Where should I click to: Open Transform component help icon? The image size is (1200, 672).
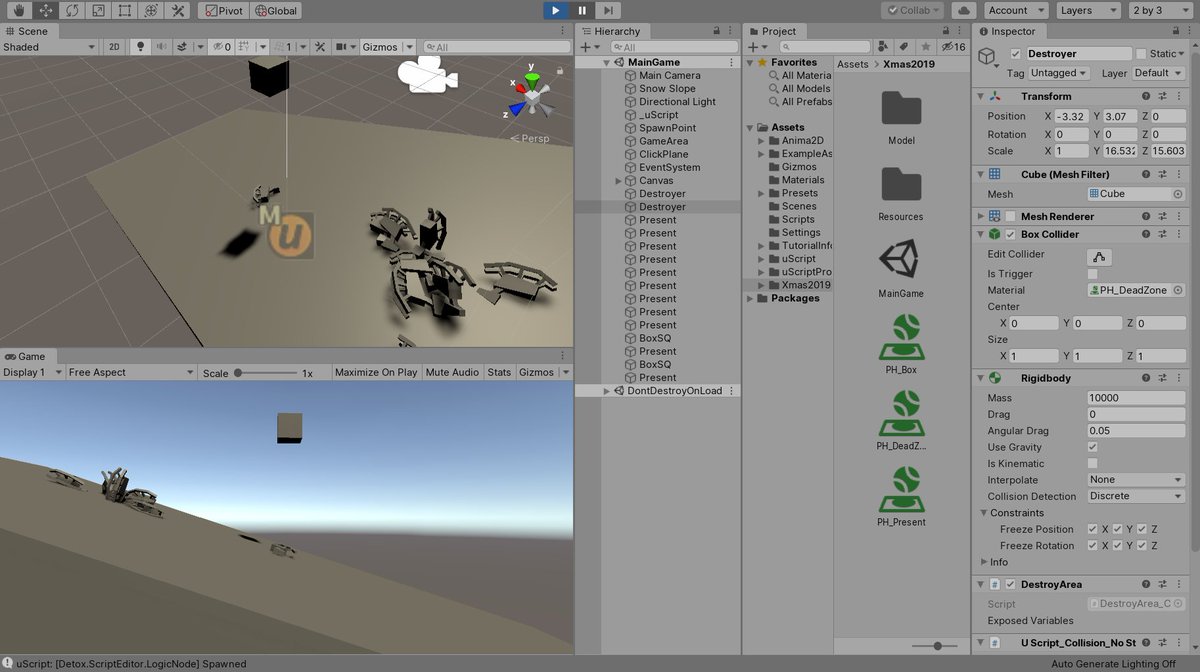click(x=1145, y=96)
